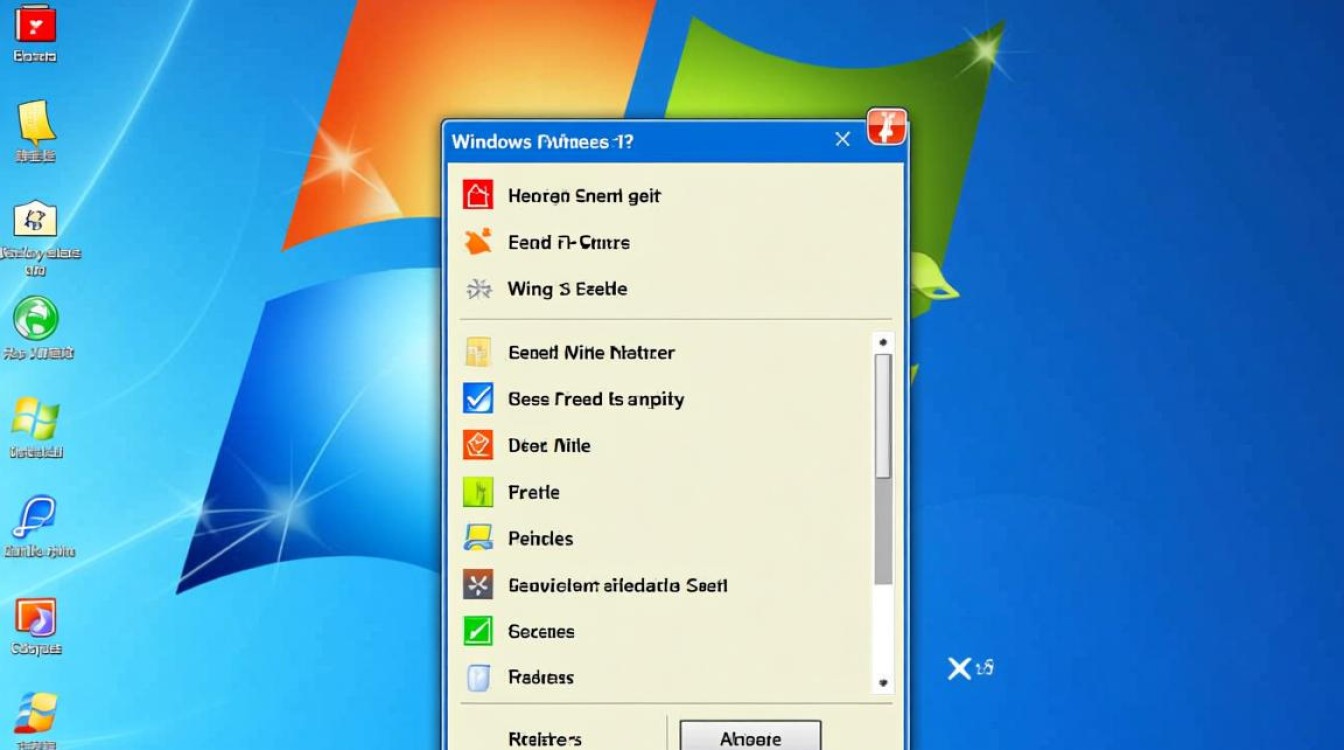Select the Wing S Ezetle menu entry
Viewport: 1344px width, 750px height.
click(x=567, y=289)
